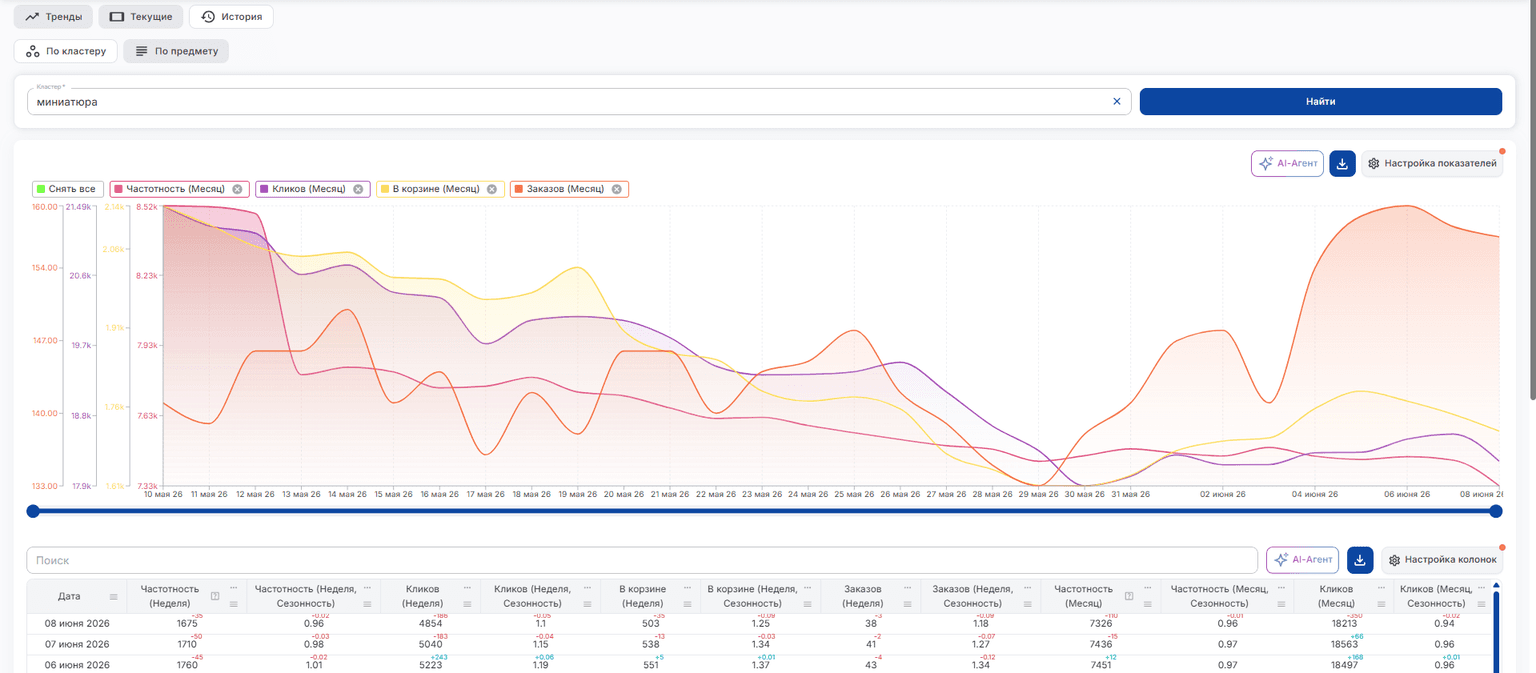Remove Заказов (Месяц) series from the chart

(x=617, y=189)
